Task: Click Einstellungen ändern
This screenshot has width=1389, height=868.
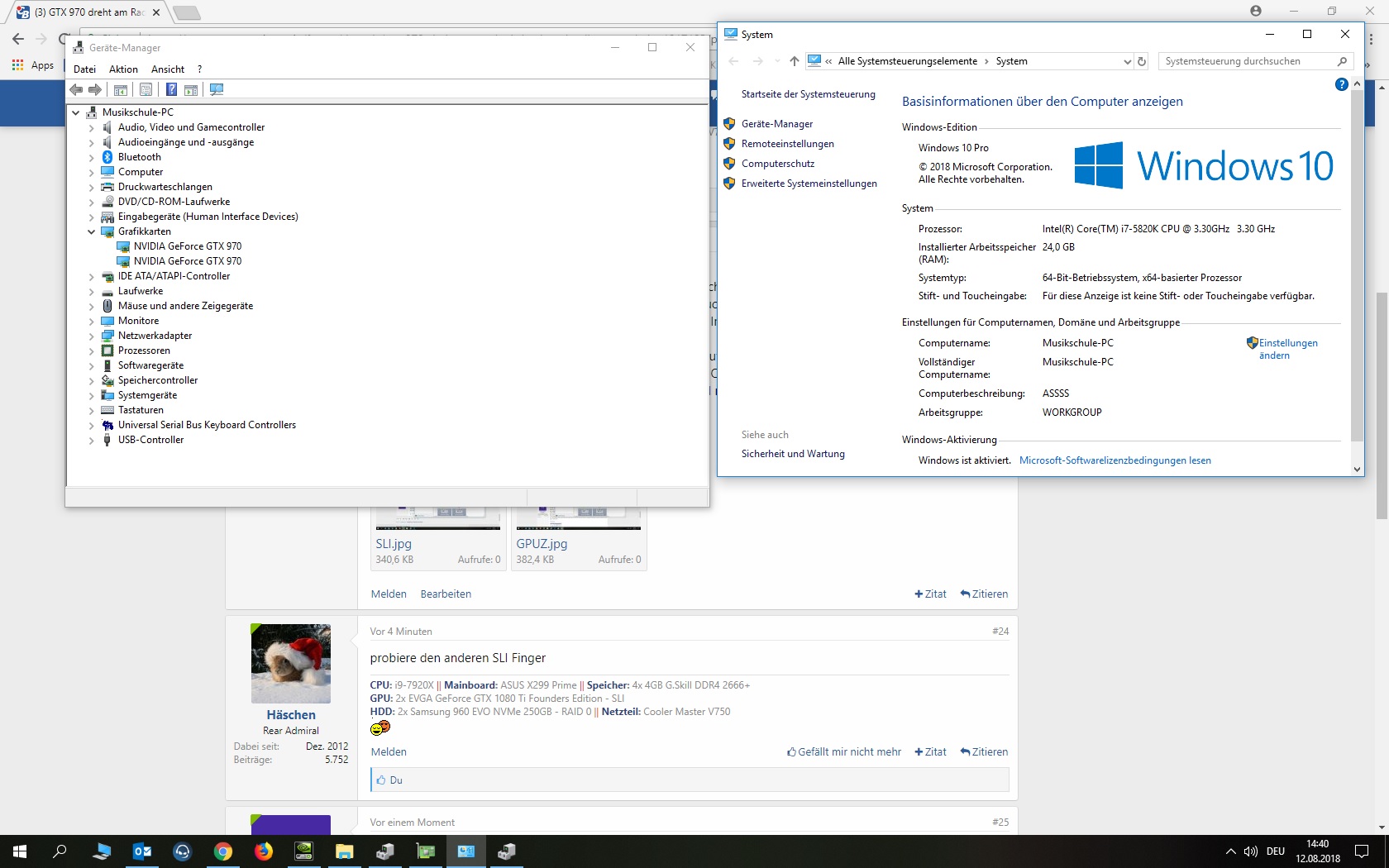Action: coord(1288,349)
